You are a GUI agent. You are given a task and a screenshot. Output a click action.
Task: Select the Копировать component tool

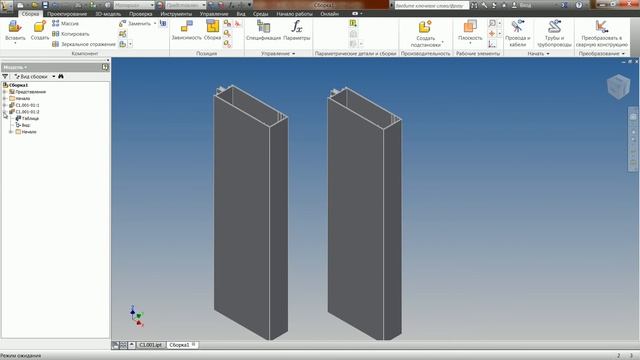tap(71, 34)
